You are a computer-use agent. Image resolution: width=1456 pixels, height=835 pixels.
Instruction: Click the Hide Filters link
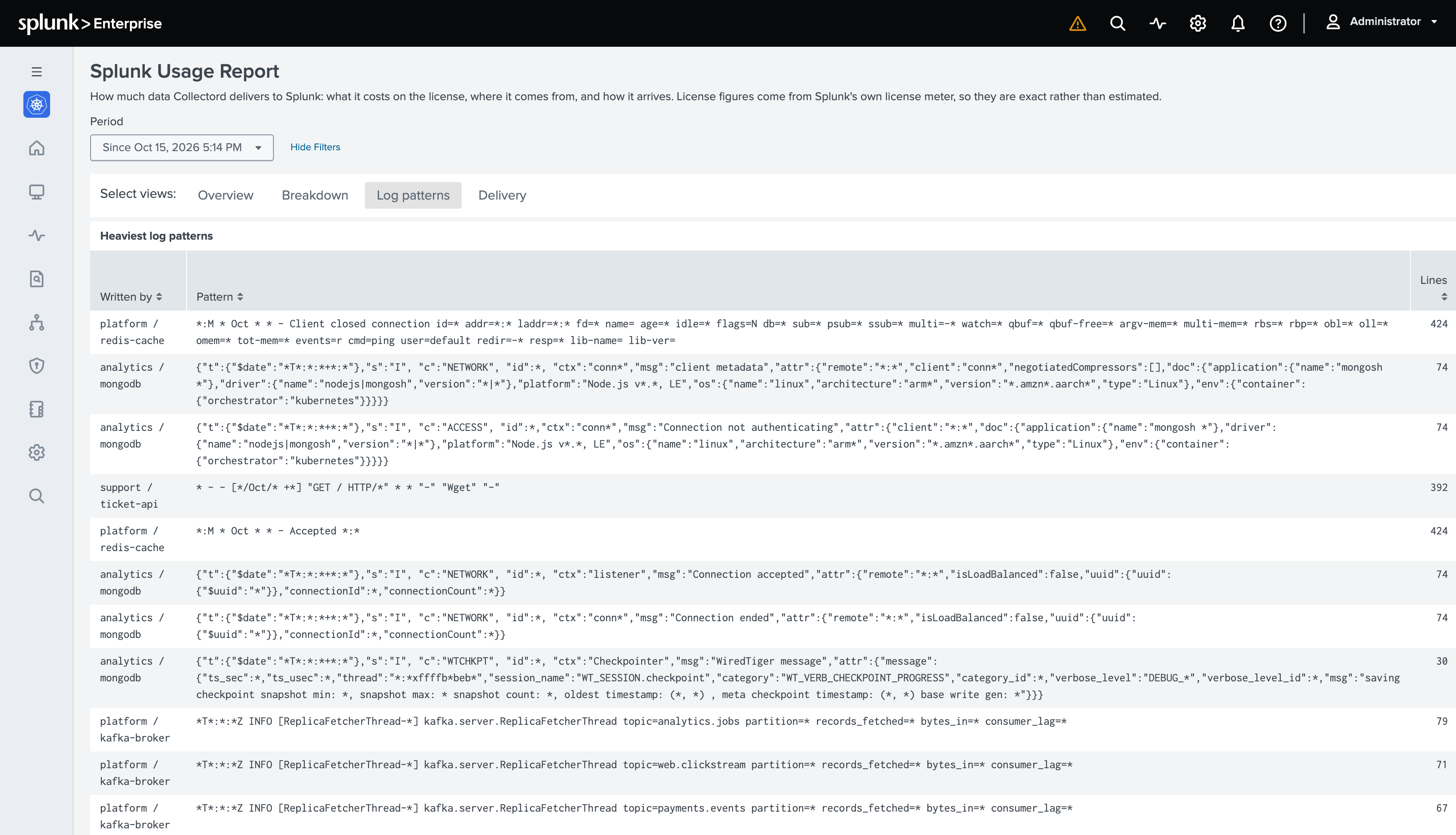315,147
